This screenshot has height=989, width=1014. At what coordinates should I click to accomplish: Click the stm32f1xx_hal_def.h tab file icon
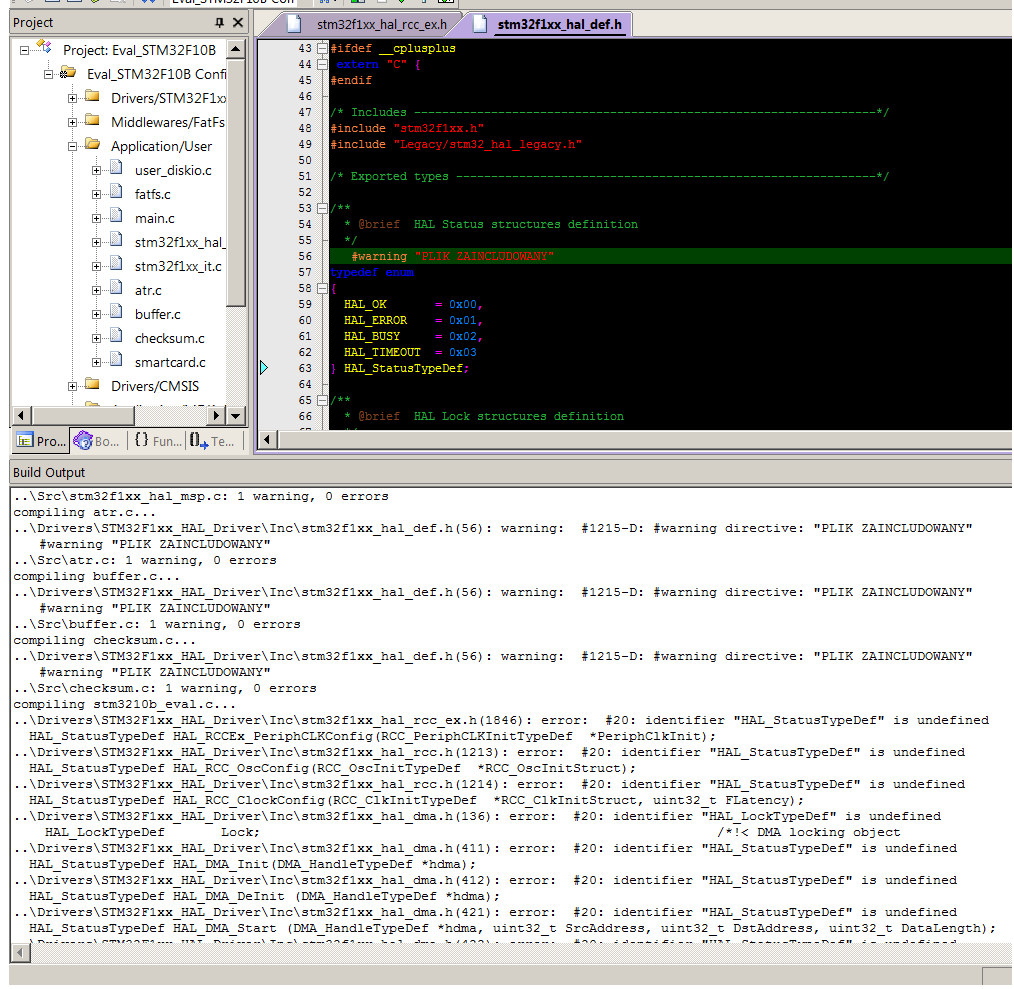480,24
